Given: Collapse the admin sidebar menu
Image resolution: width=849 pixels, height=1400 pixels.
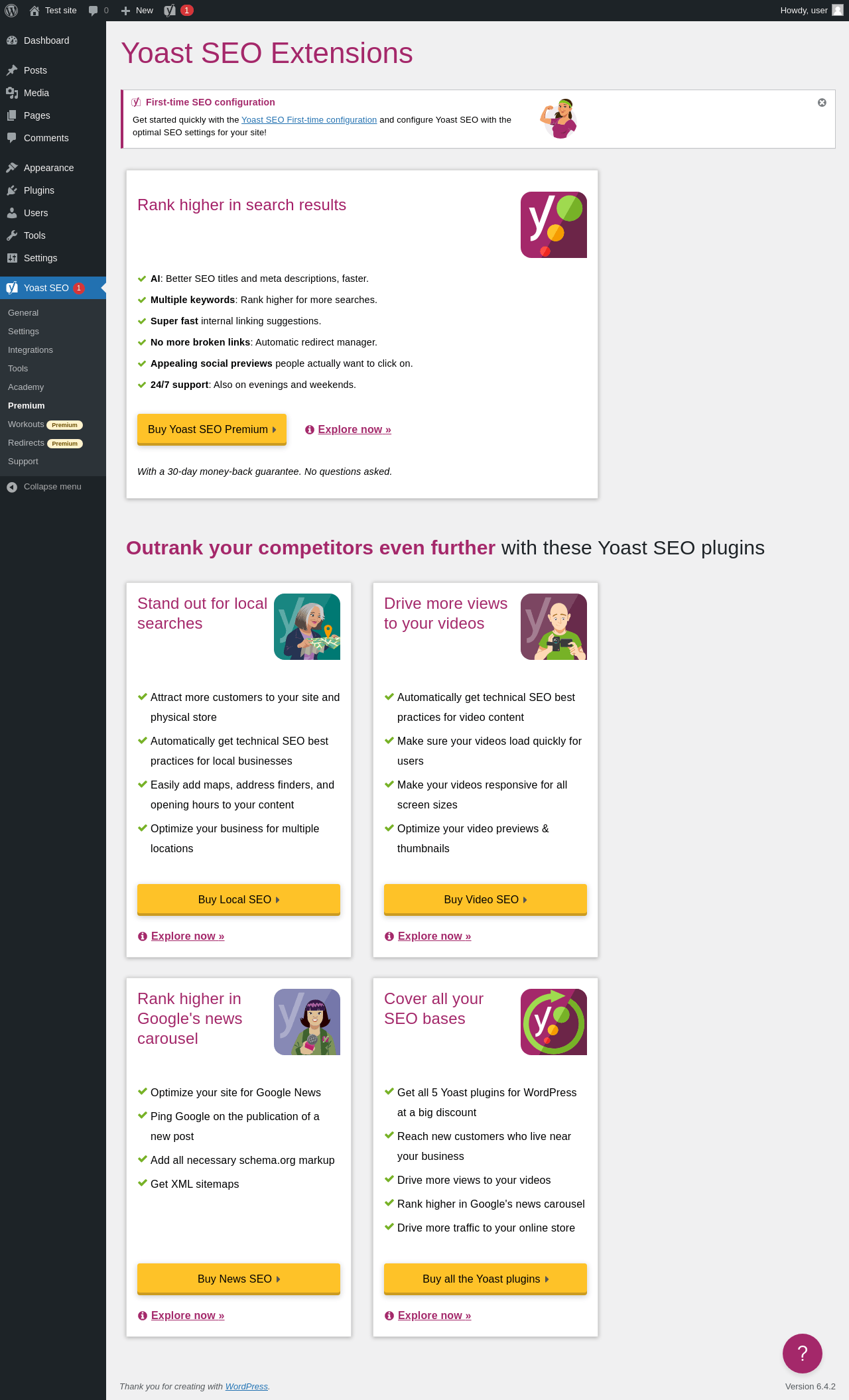Looking at the screenshot, I should pyautogui.click(x=53, y=487).
